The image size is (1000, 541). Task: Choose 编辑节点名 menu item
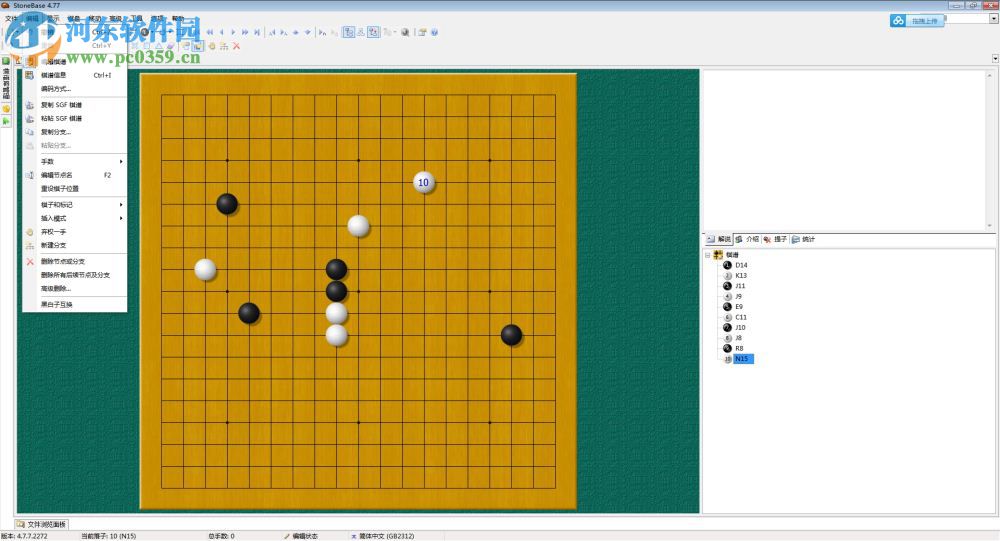(x=75, y=175)
